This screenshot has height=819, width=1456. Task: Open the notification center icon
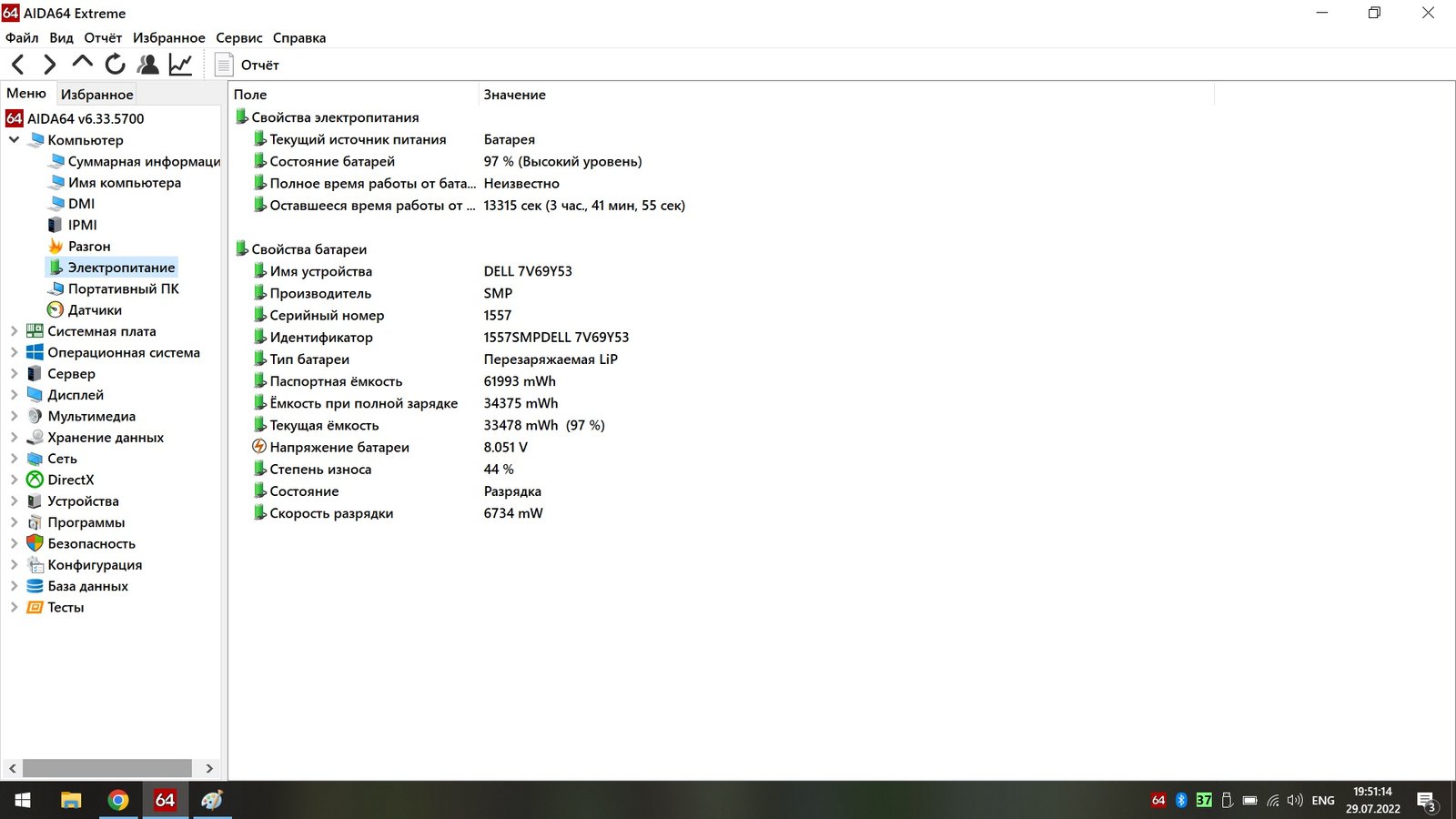(1427, 801)
